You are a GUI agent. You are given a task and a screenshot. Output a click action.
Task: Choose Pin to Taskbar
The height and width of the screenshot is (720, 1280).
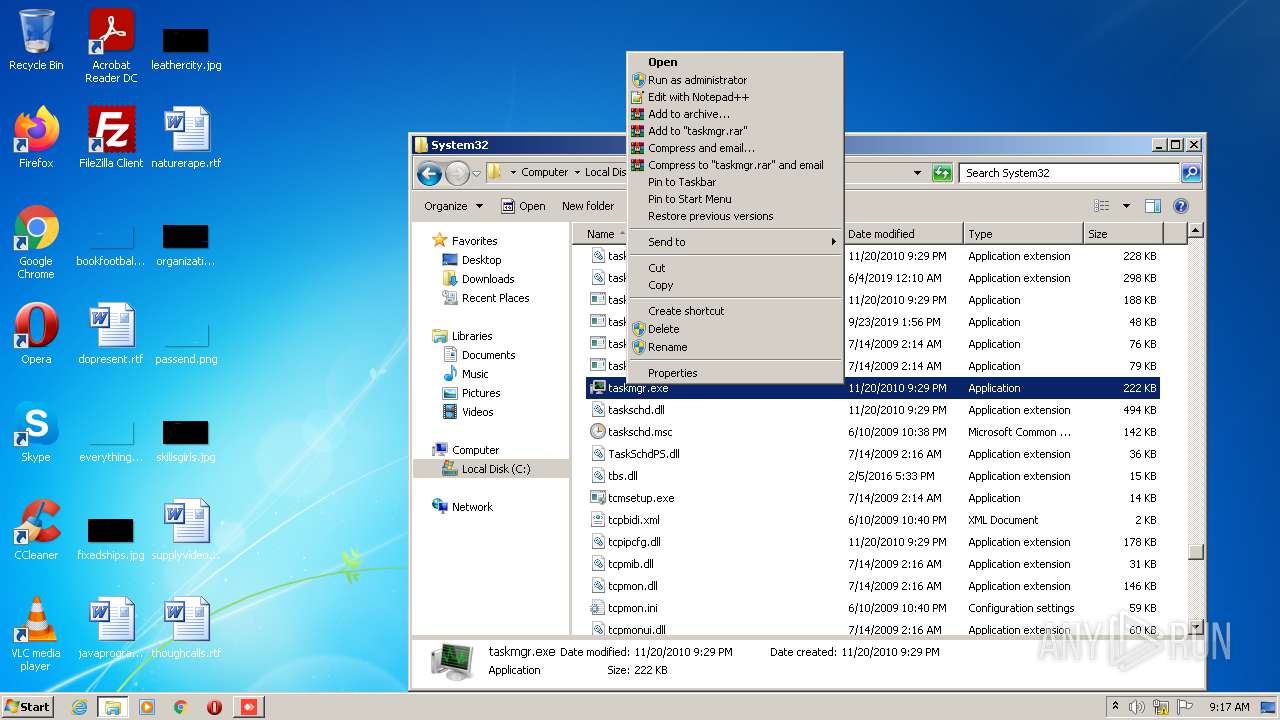(735, 182)
